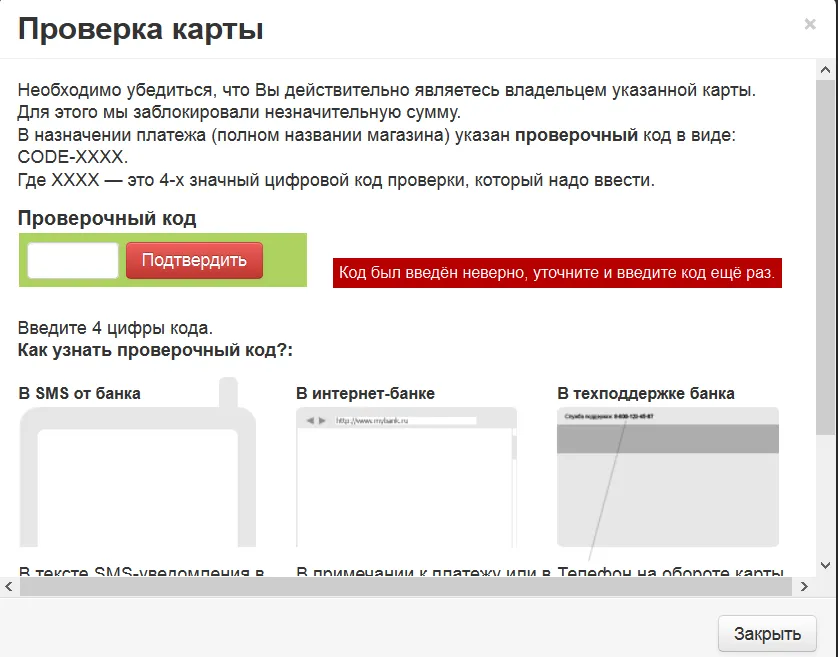838x657 pixels.
Task: Click horizontal scrollbar right arrow
Action: pyautogui.click(x=804, y=586)
